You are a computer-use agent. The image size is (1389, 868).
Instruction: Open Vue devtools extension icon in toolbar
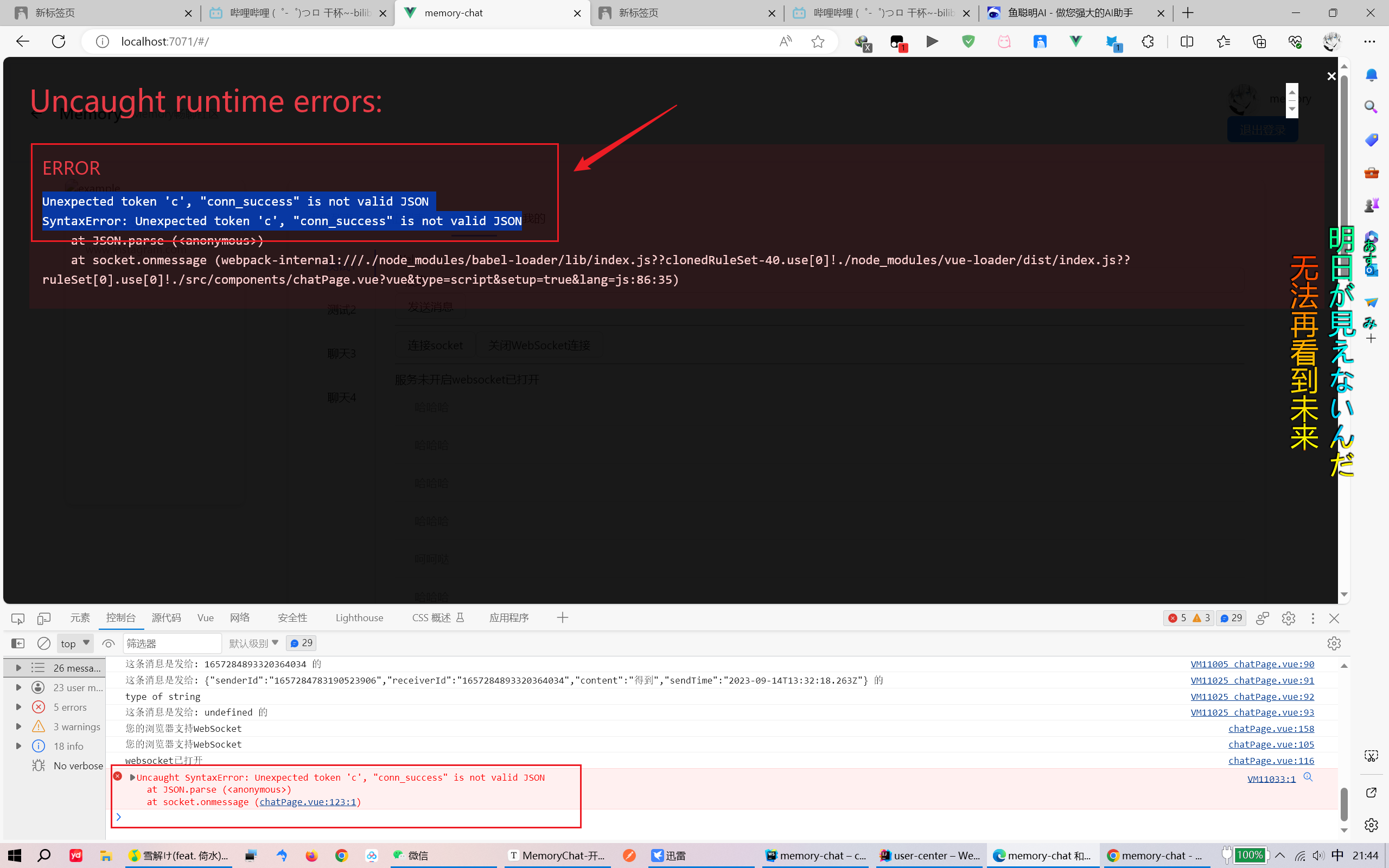pyautogui.click(x=1075, y=41)
